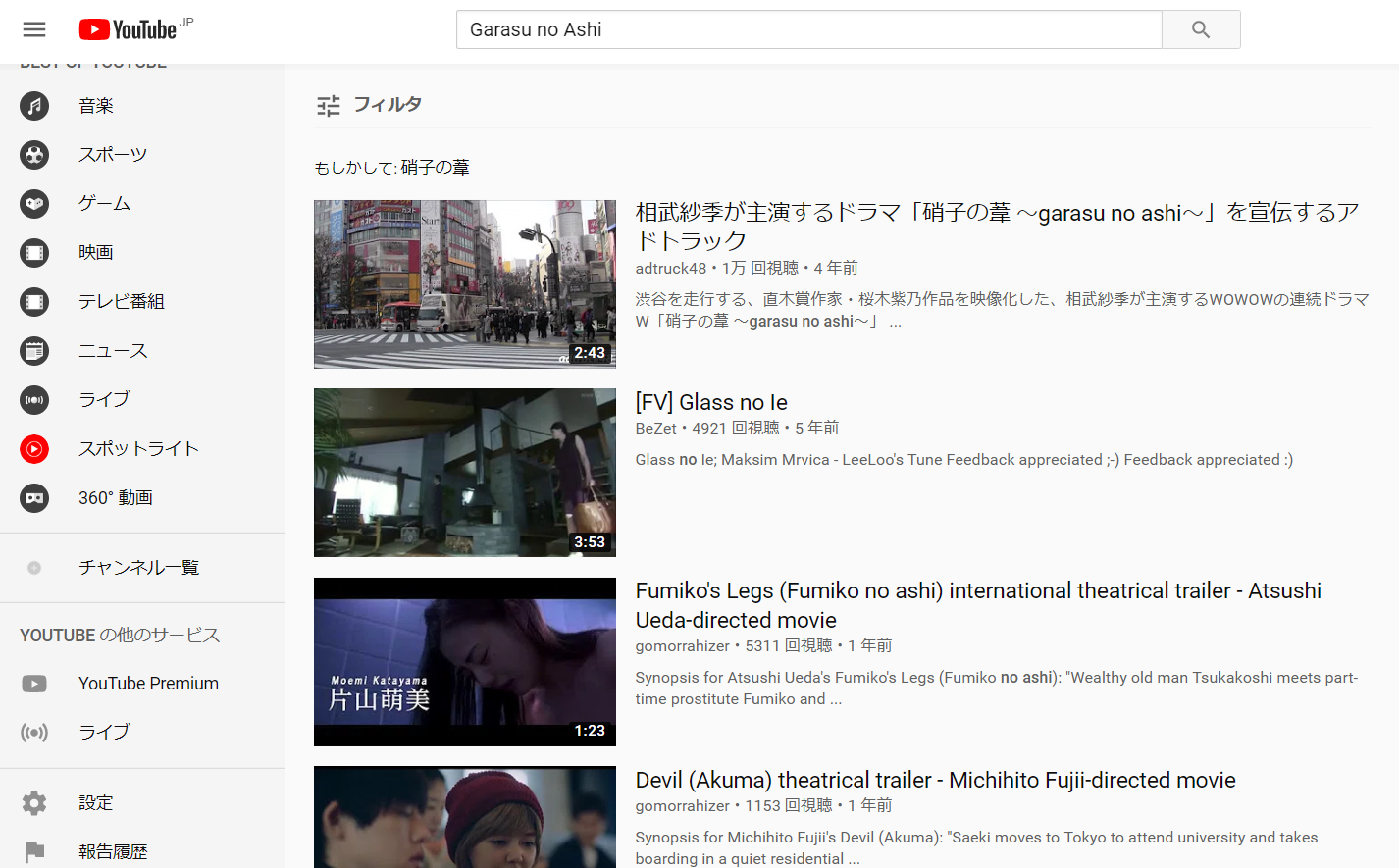Open YouTube Premium link
The width and height of the screenshot is (1400, 868).
pyautogui.click(x=148, y=684)
